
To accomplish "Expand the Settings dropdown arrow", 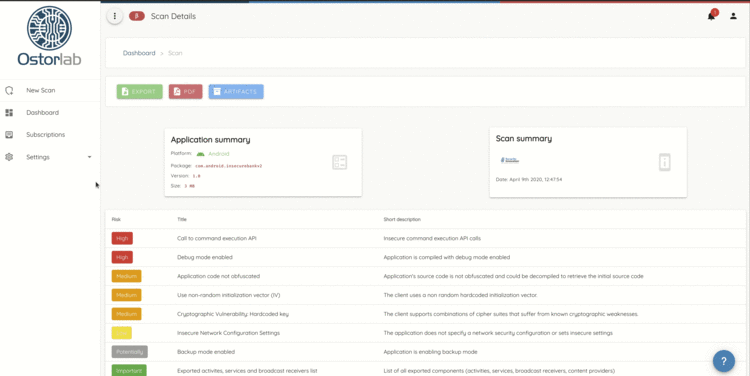I will 89,157.
